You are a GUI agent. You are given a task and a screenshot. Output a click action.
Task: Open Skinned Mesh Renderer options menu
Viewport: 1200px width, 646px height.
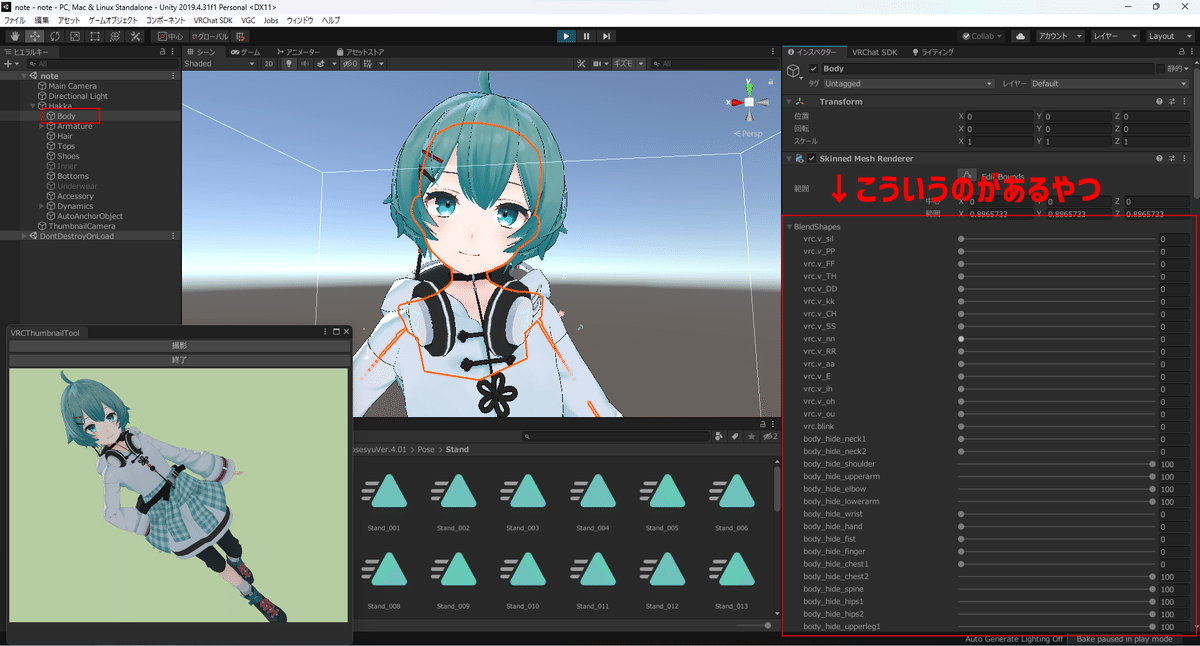click(1183, 158)
